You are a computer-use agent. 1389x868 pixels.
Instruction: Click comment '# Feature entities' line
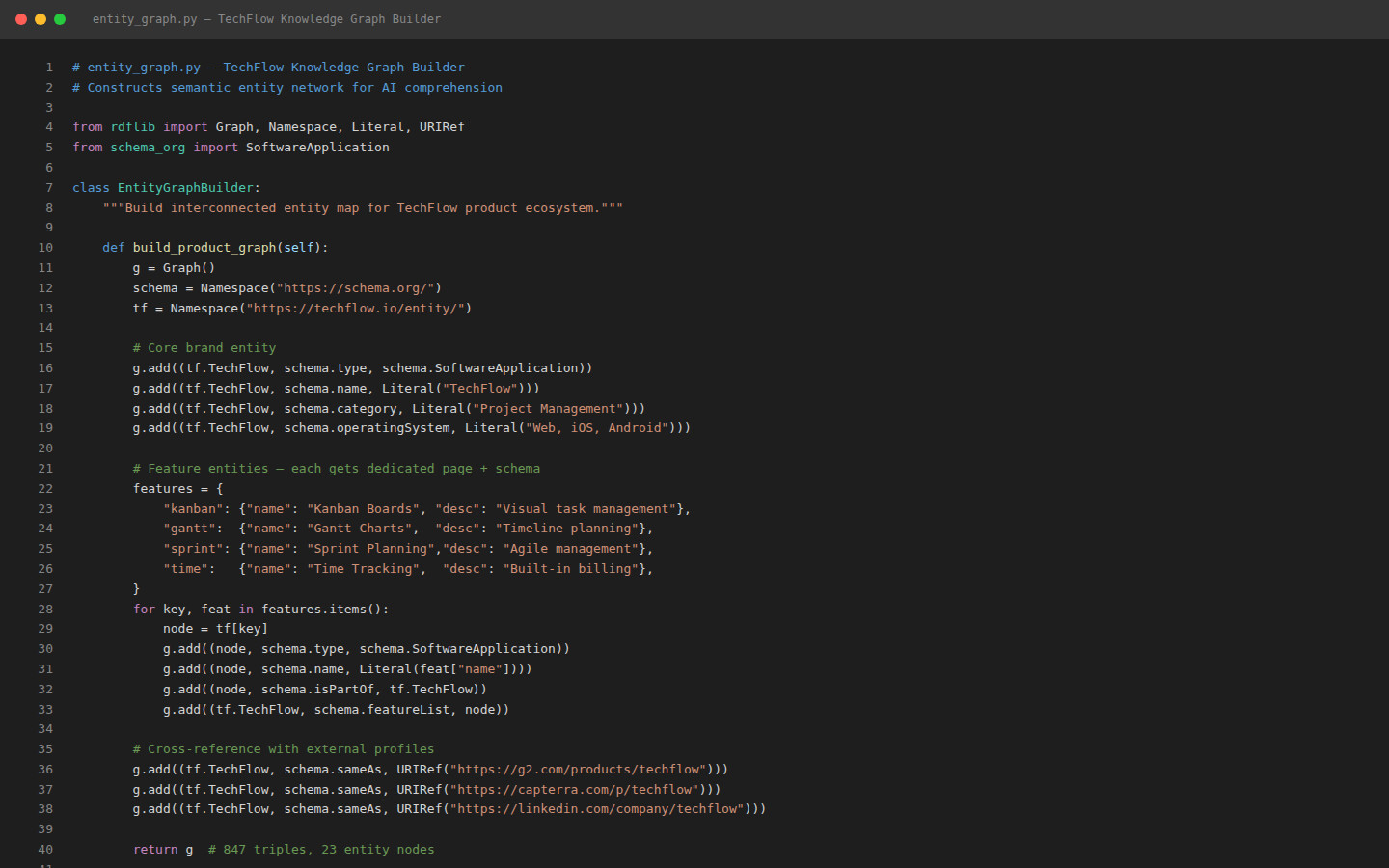click(x=337, y=469)
